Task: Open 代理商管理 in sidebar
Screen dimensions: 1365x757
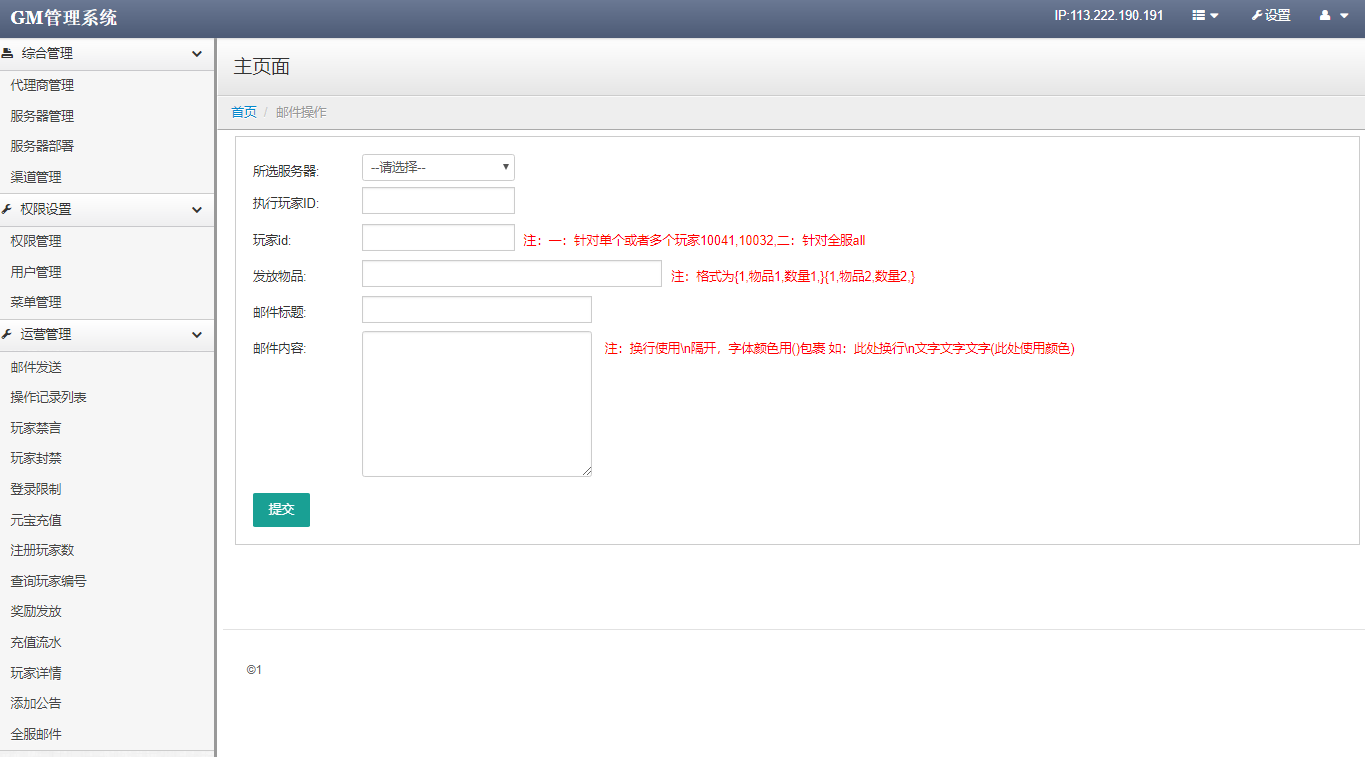Action: [42, 86]
